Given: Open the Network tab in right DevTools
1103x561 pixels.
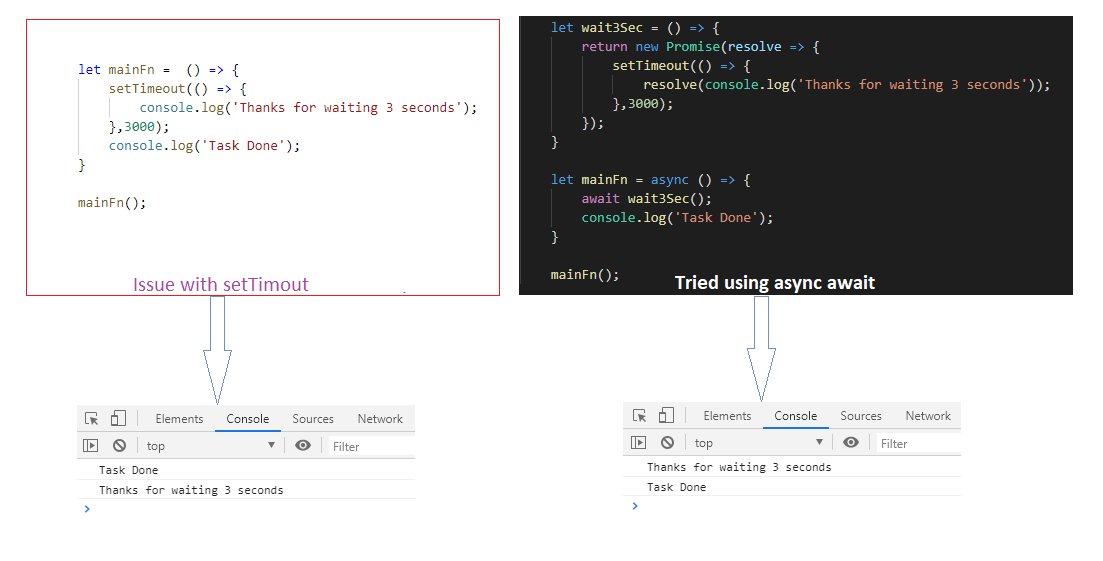Looking at the screenshot, I should (928, 416).
